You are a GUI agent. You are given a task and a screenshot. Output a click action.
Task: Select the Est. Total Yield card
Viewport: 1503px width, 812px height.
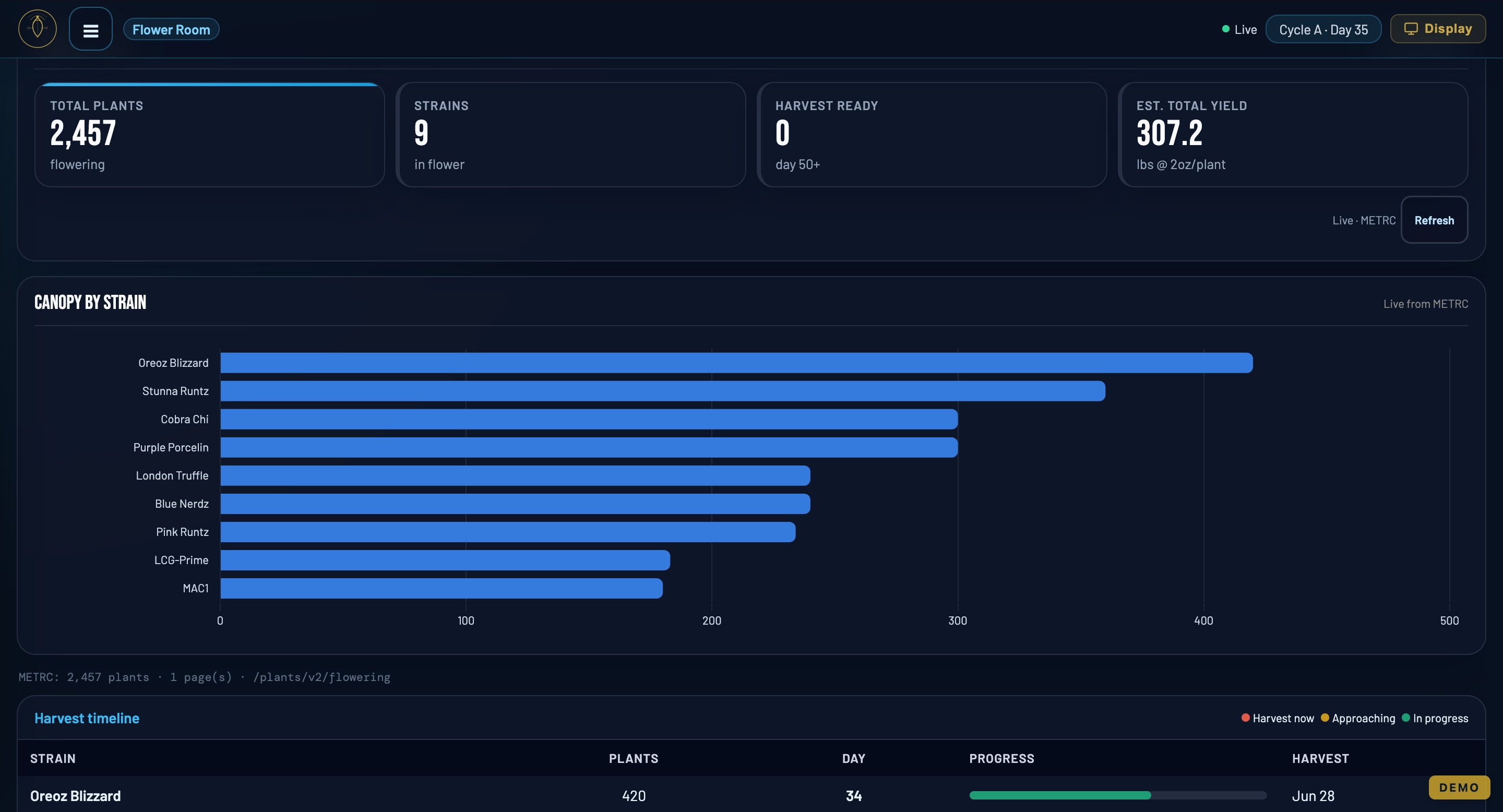pyautogui.click(x=1293, y=135)
